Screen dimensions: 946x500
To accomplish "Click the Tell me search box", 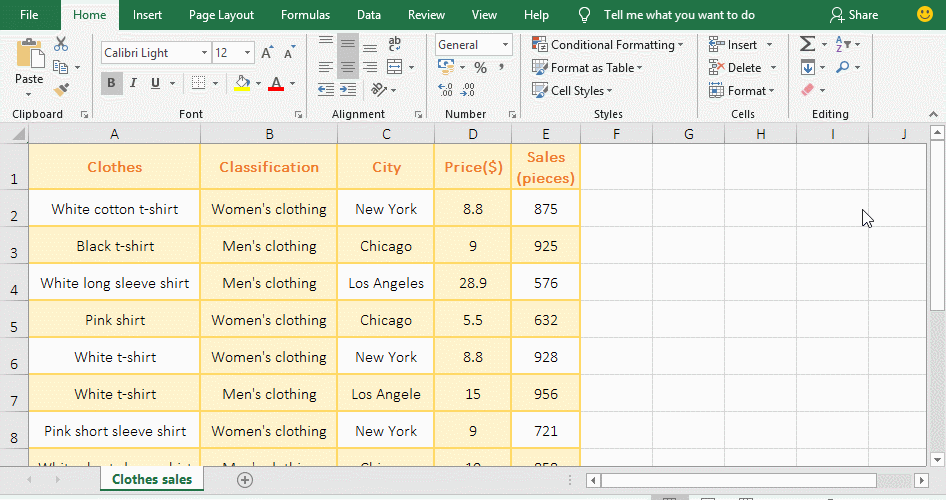I will [x=679, y=15].
